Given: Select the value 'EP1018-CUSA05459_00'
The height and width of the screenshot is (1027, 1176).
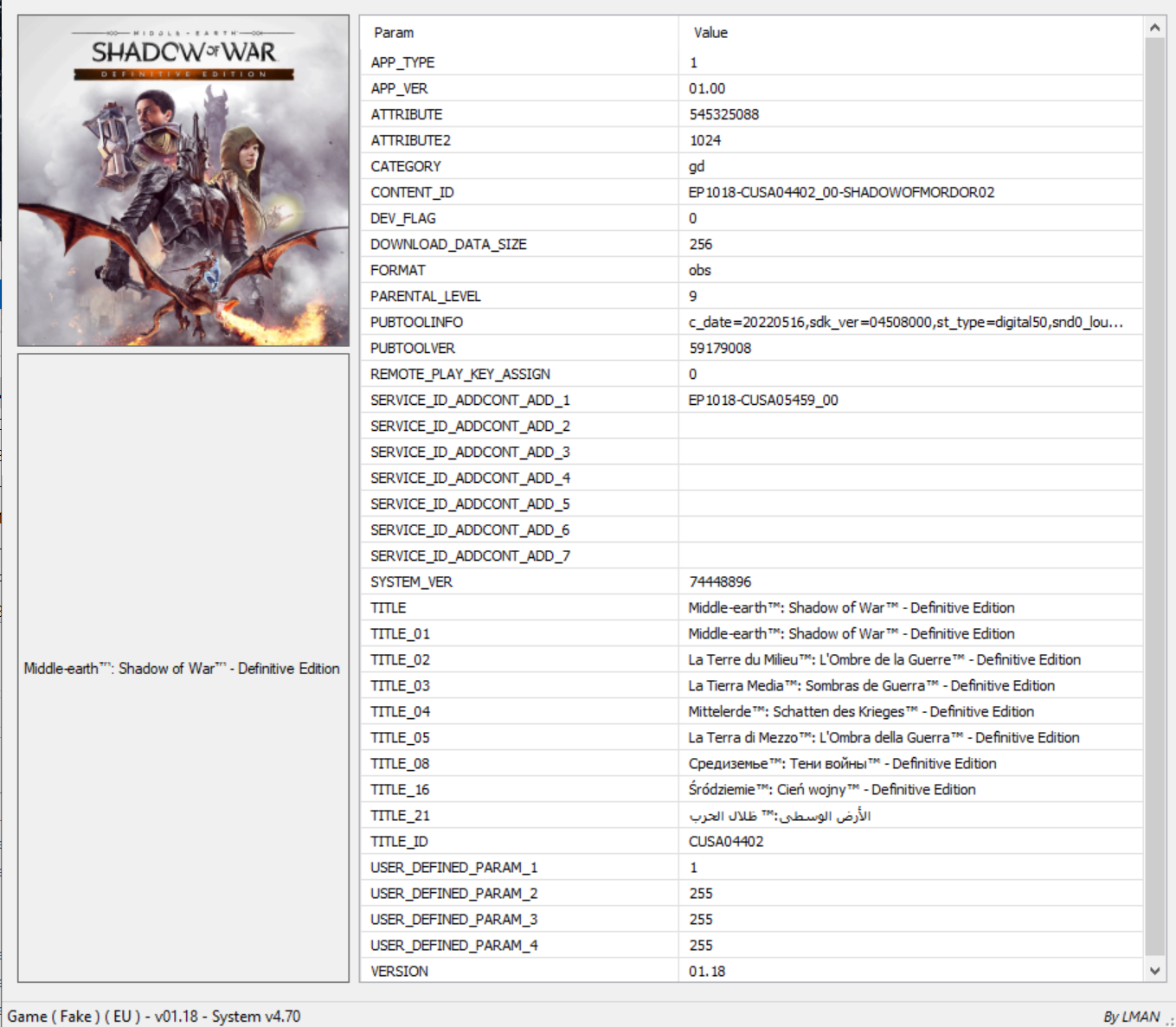Looking at the screenshot, I should click(x=763, y=400).
